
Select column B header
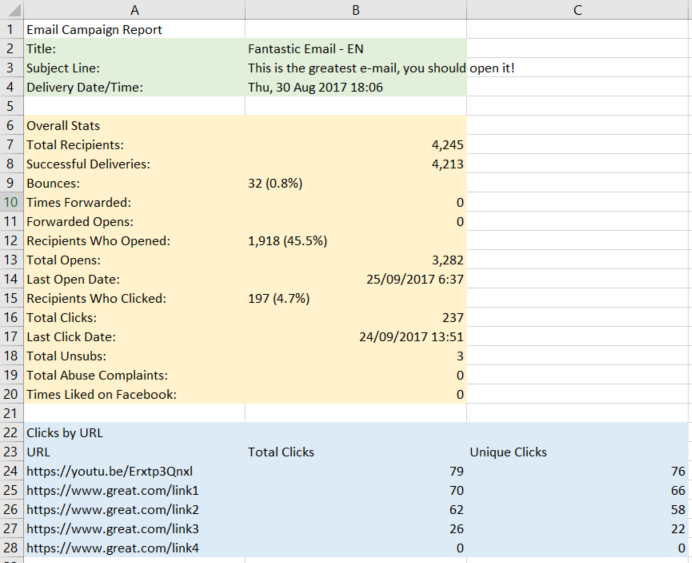pyautogui.click(x=356, y=9)
